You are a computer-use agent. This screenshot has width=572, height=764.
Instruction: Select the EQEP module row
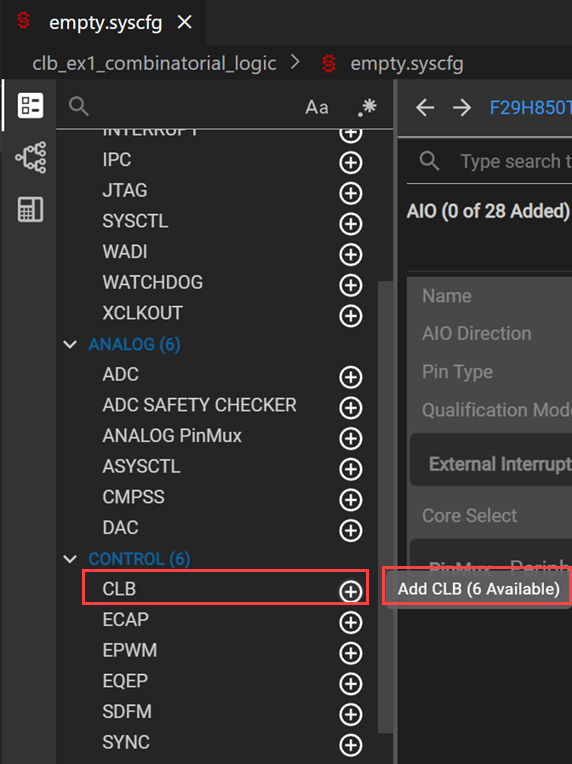(225, 681)
